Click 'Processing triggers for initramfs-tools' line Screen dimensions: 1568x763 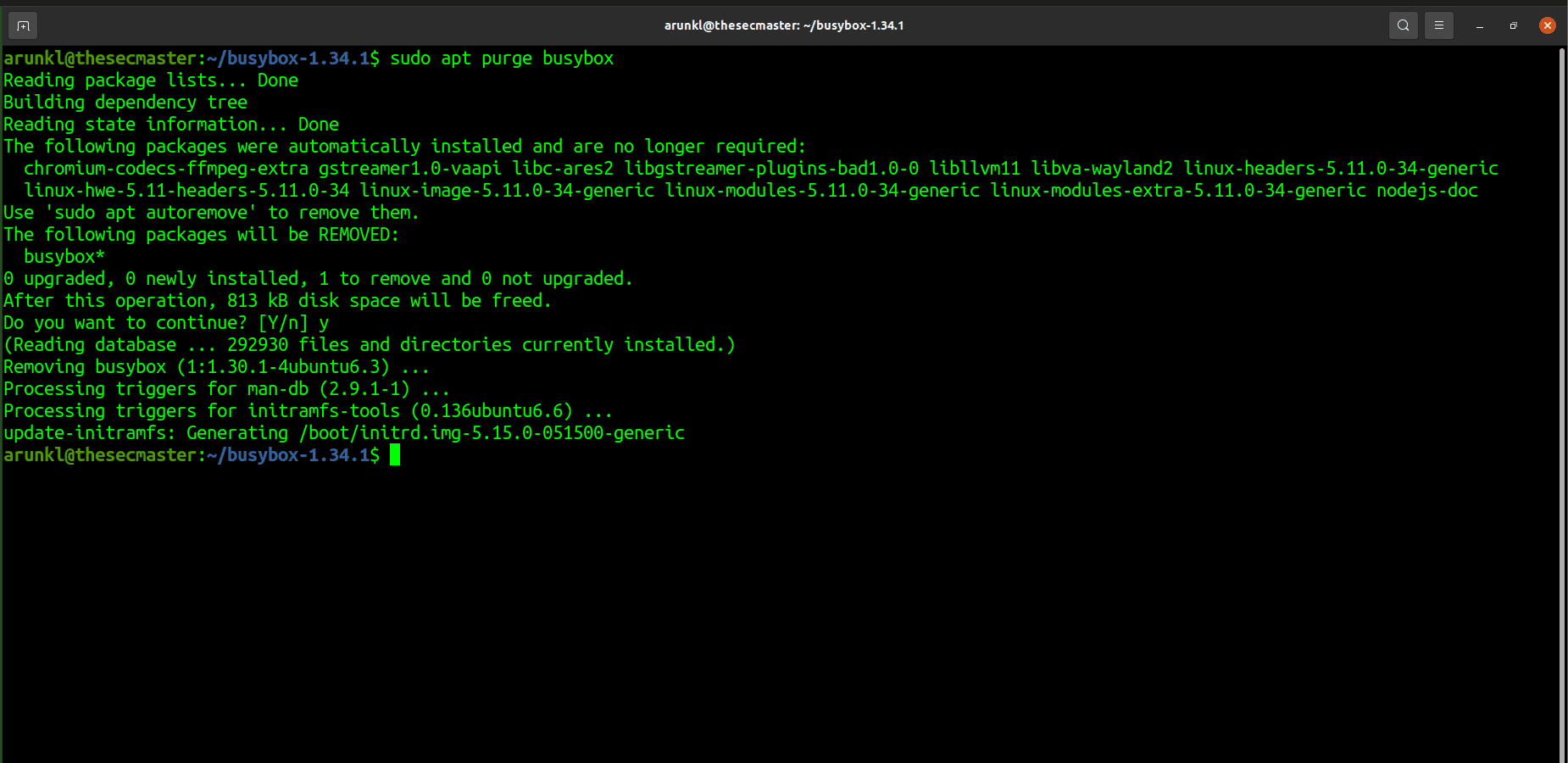pos(308,411)
